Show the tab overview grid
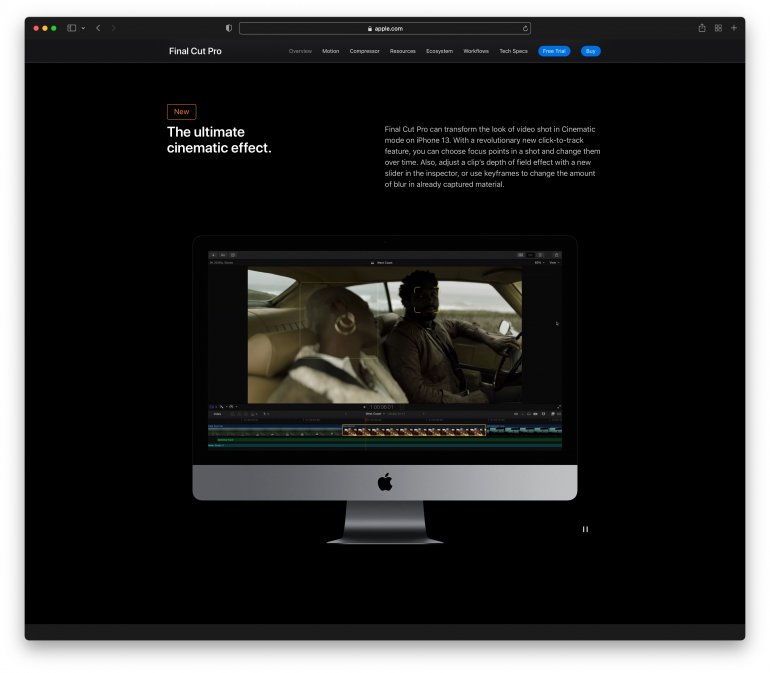 (x=718, y=28)
